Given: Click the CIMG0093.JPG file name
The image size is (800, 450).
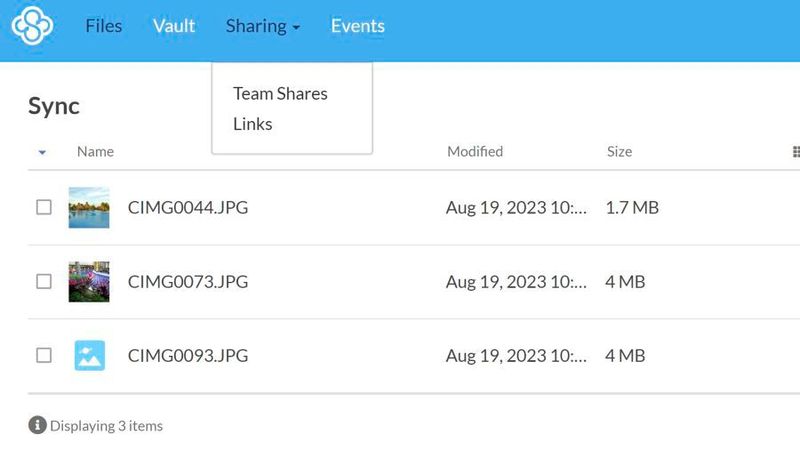Looking at the screenshot, I should 188,355.
